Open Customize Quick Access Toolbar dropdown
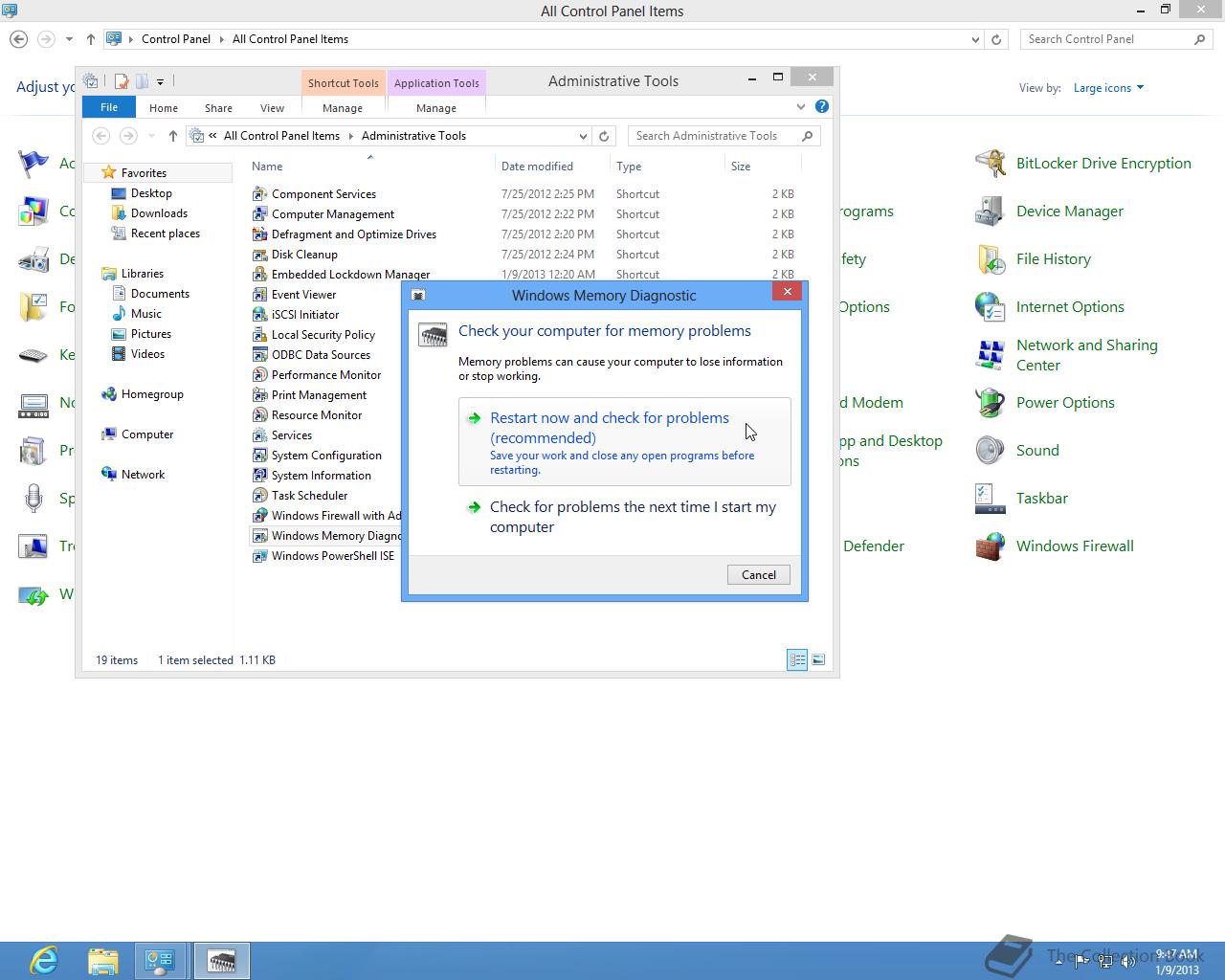1225x980 pixels. [160, 81]
